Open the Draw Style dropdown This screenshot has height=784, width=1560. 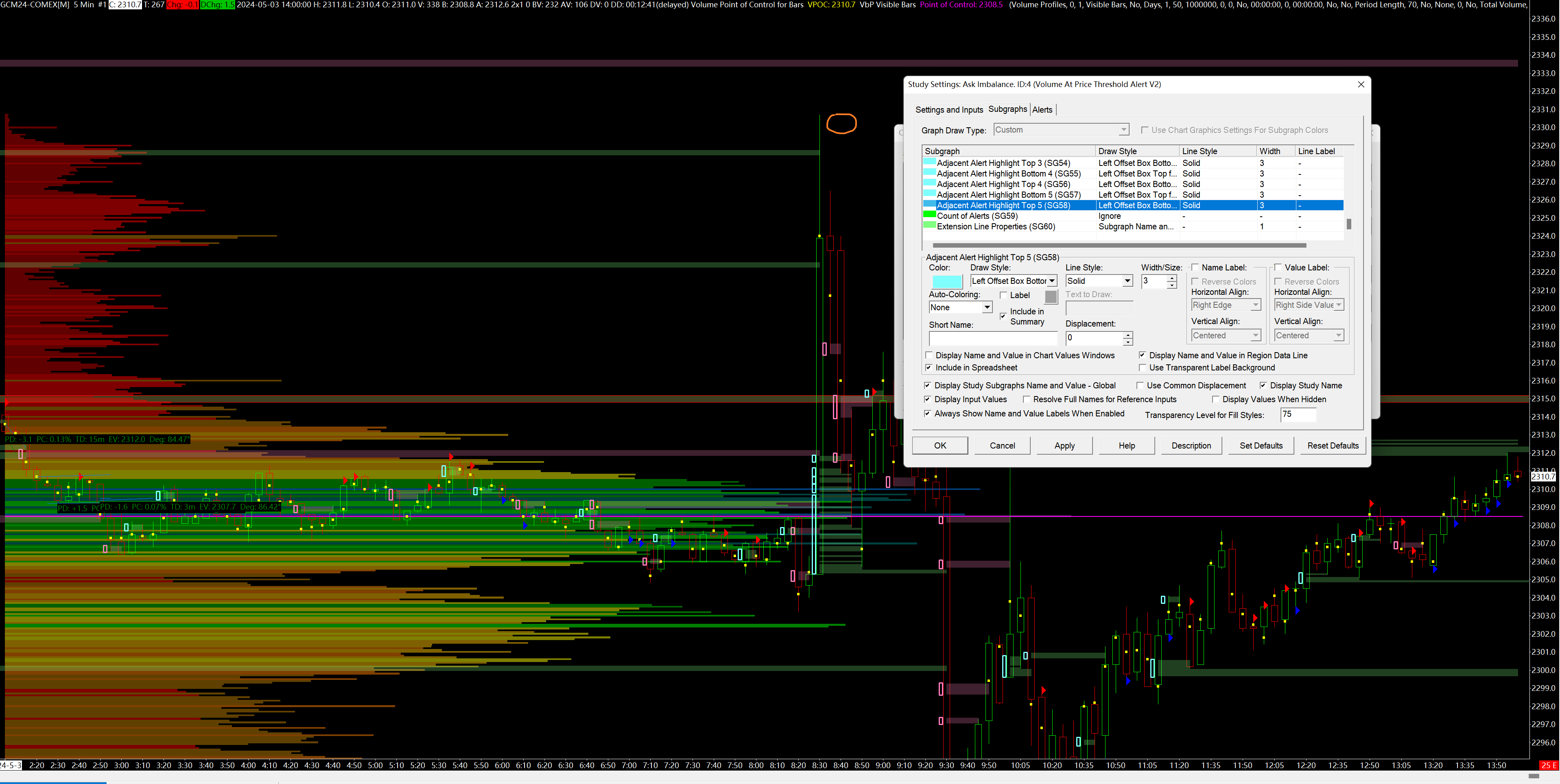tap(1052, 281)
